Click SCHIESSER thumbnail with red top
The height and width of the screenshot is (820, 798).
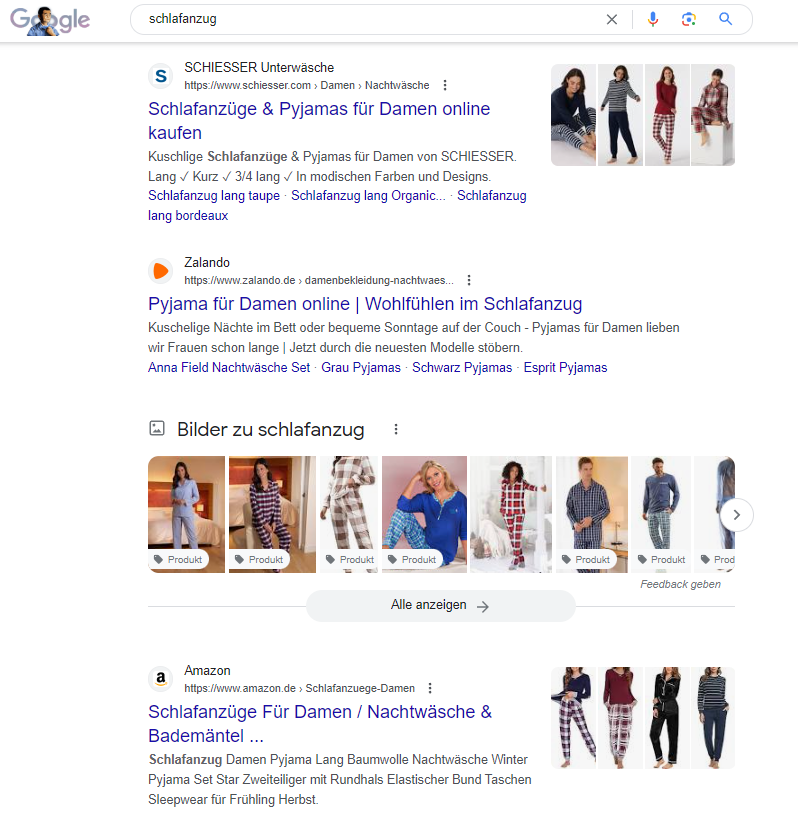coord(667,115)
